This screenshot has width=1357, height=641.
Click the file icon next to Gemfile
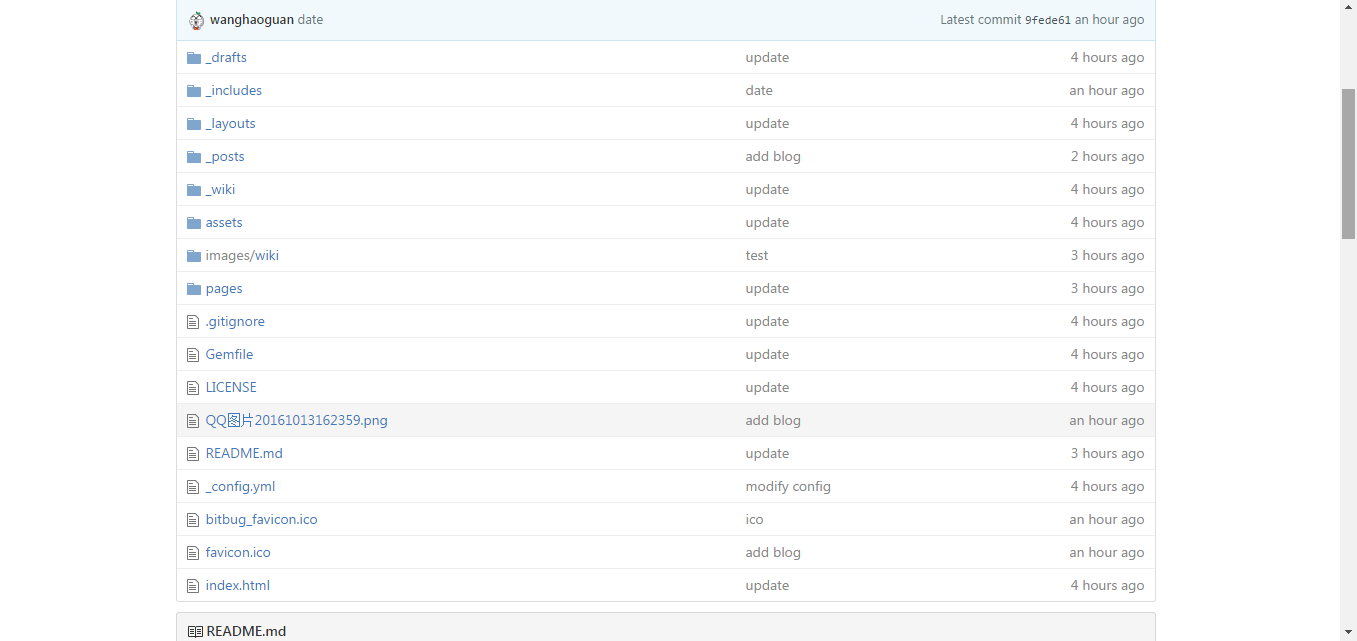192,354
